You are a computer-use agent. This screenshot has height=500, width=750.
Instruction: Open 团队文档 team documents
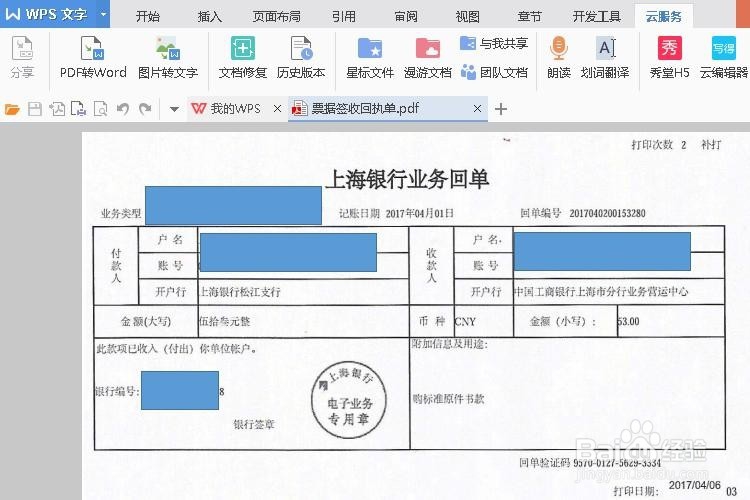click(x=494, y=72)
